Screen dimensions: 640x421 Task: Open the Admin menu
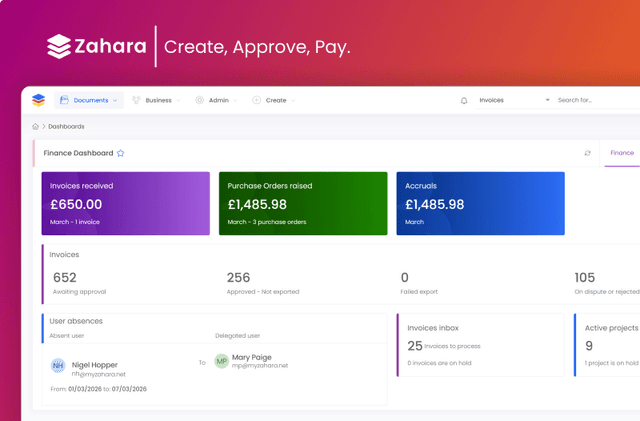coord(216,100)
